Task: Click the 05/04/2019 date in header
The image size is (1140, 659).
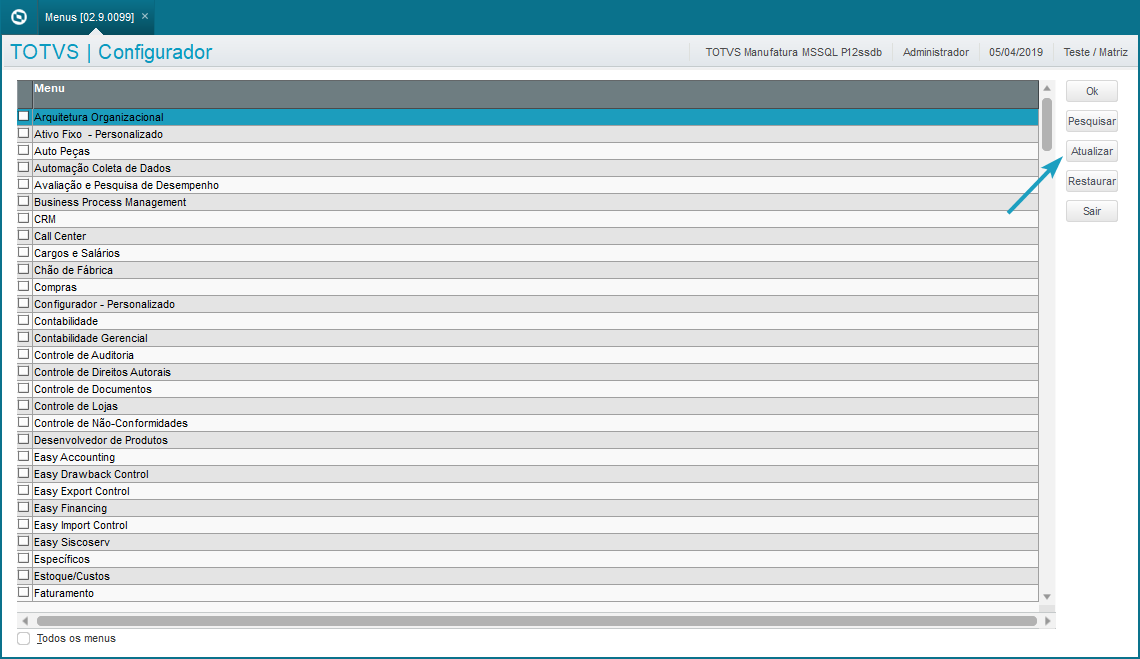Action: [x=1016, y=52]
